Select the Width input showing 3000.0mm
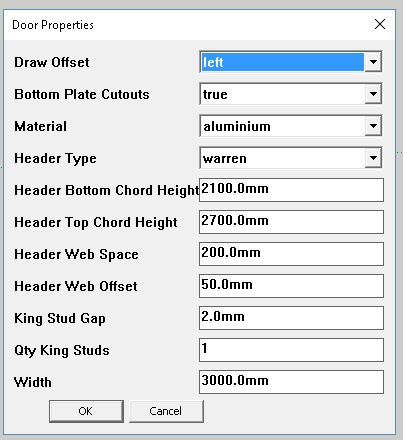 click(x=291, y=382)
